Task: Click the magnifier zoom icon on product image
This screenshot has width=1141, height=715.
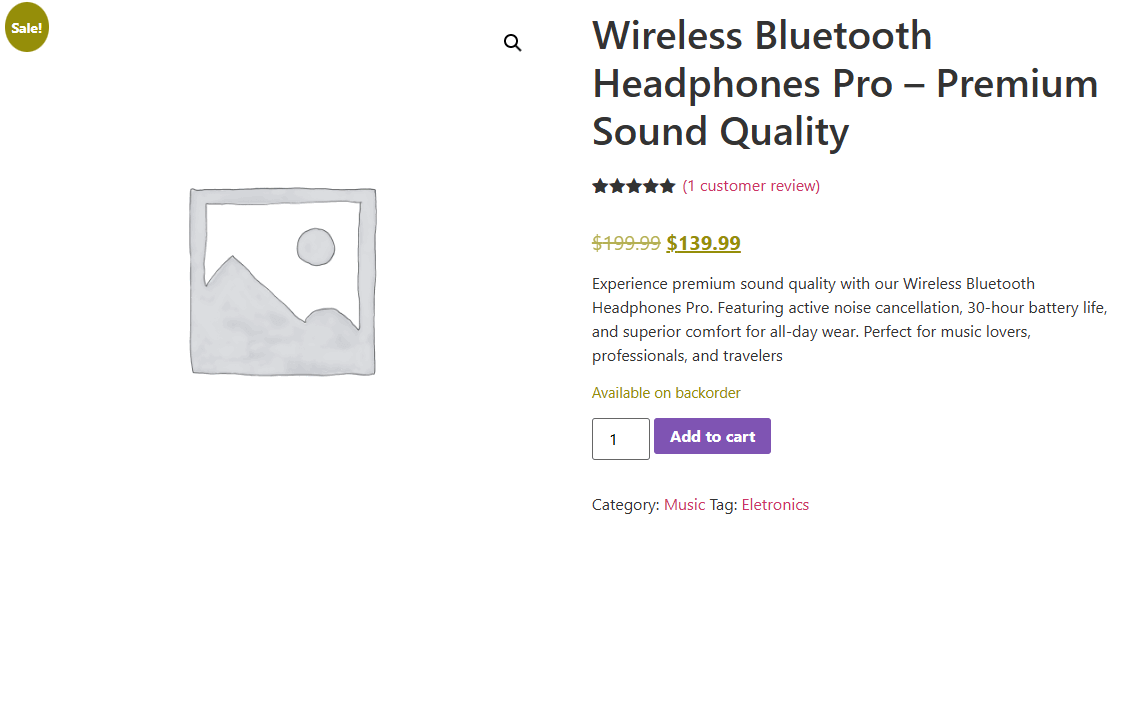Action: point(513,43)
